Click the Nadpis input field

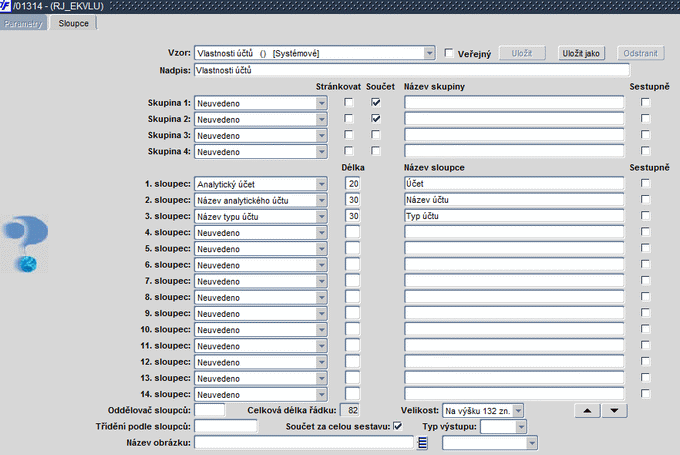coord(412,70)
